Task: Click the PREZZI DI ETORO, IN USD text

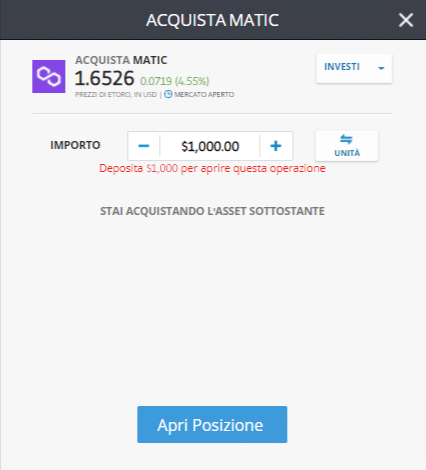Action: tap(116, 95)
